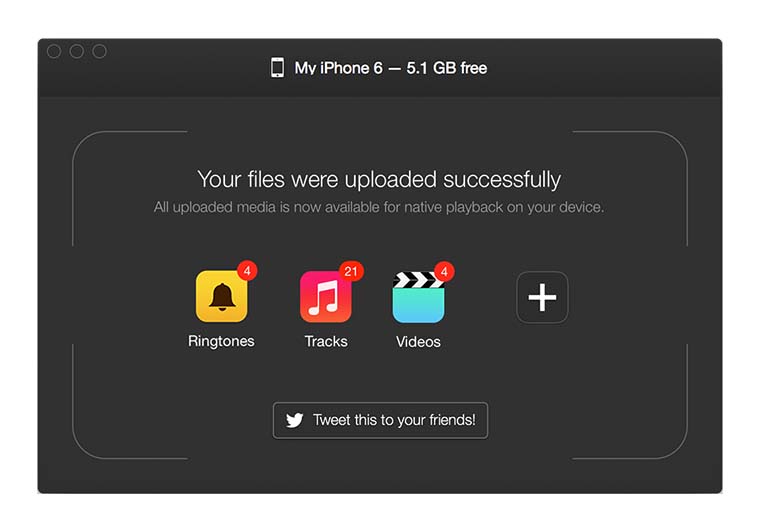Click the native playback subtitle text
The width and height of the screenshot is (760, 532).
[x=379, y=207]
